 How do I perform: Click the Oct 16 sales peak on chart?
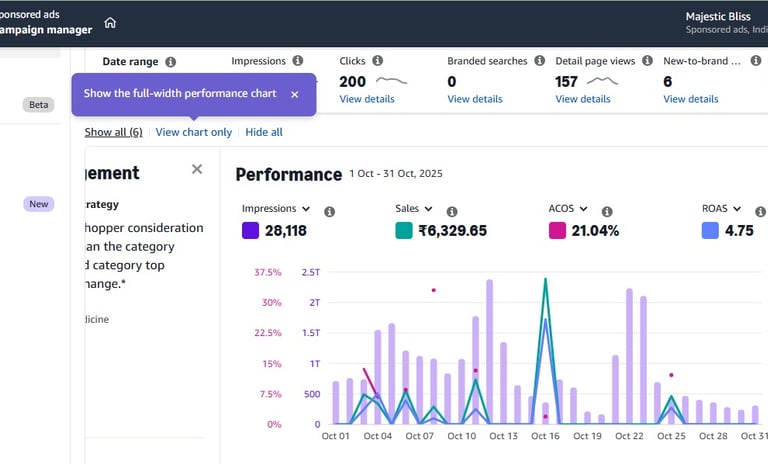pyautogui.click(x=545, y=279)
